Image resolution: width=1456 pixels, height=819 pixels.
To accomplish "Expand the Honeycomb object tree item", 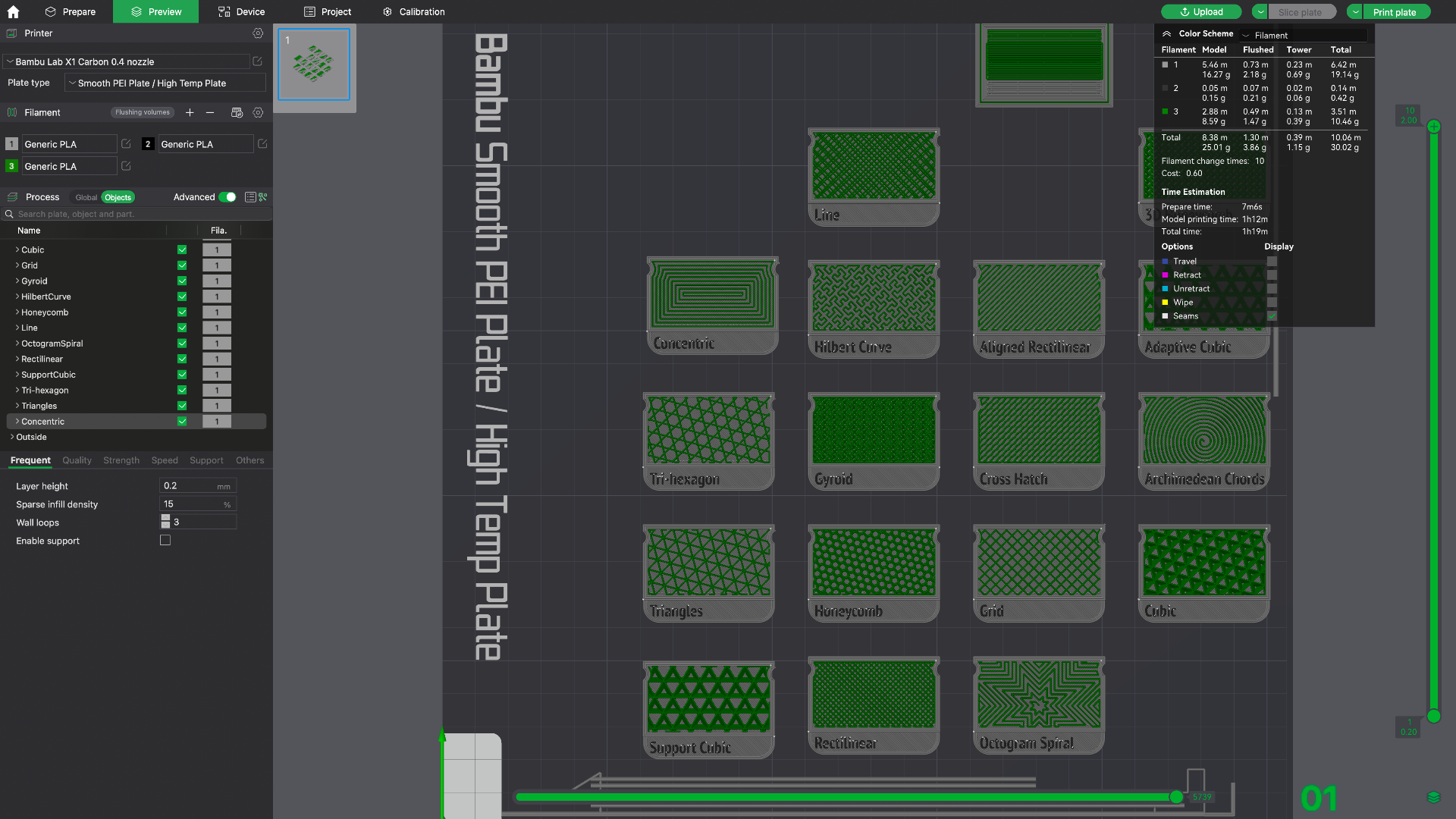I will click(17, 312).
